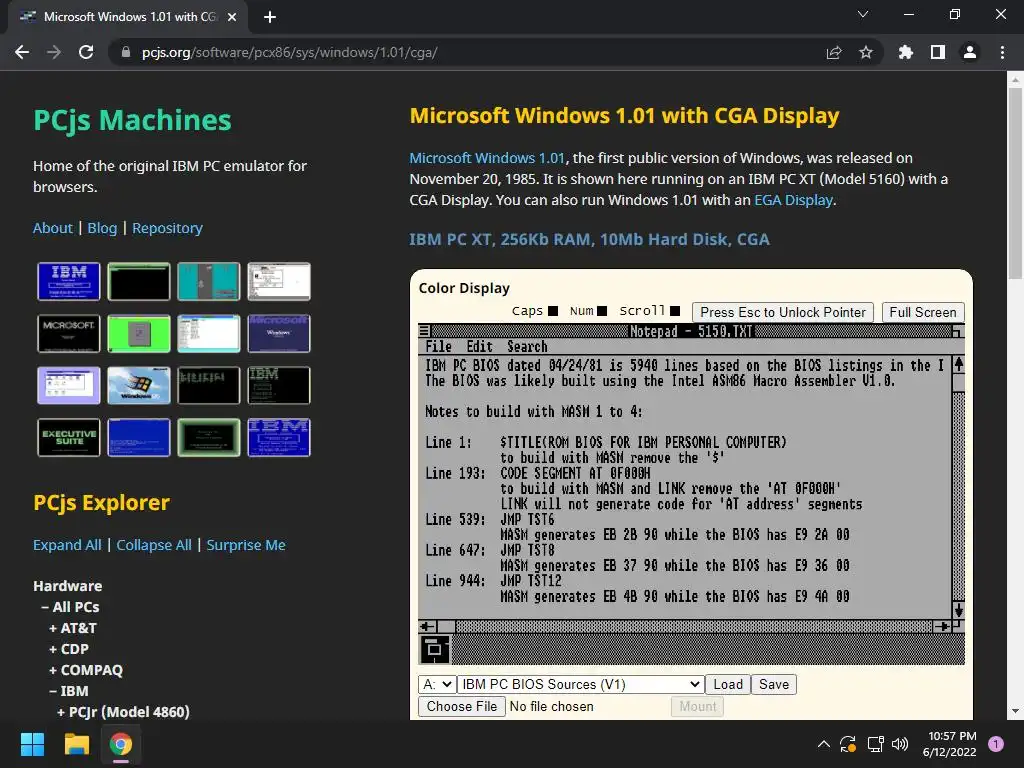Open the IBM PC BIOS Sources disk dropdown
Image resolution: width=1024 pixels, height=768 pixels.
coord(580,684)
